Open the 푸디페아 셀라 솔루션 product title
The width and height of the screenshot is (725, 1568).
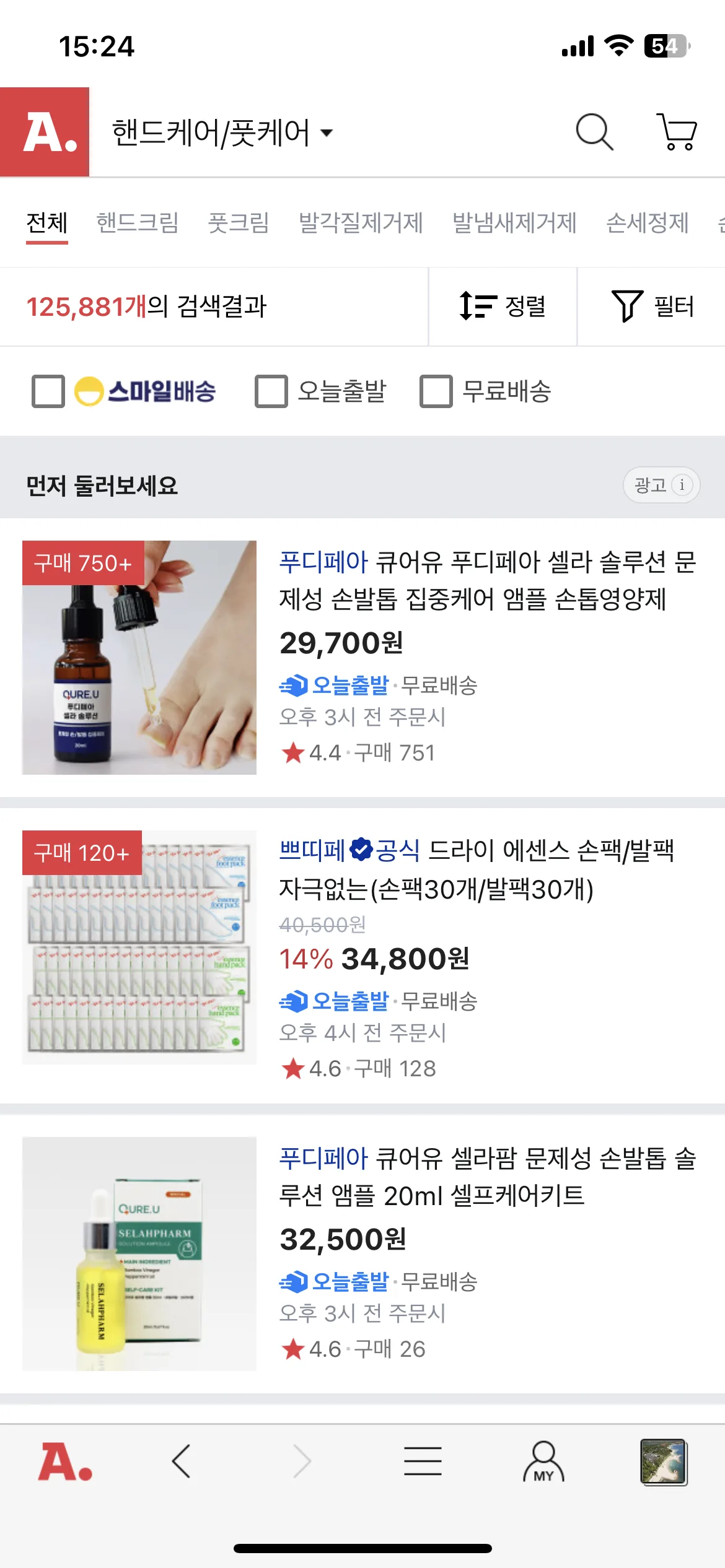pos(487,580)
